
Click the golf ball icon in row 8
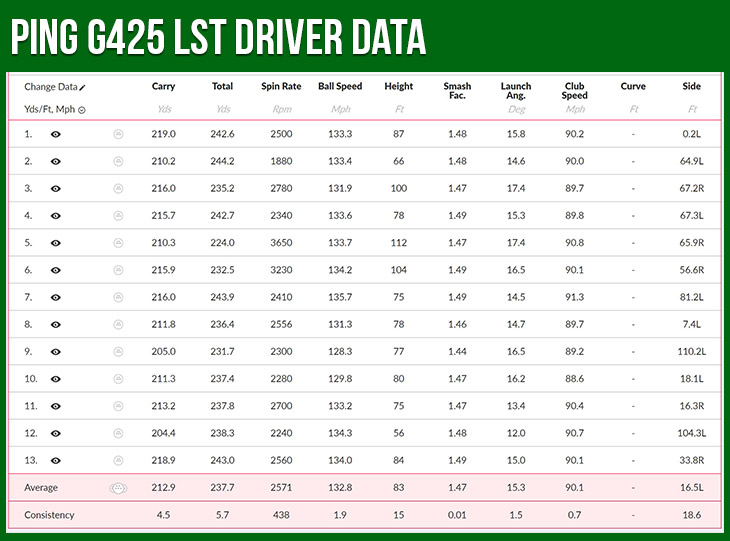click(118, 325)
